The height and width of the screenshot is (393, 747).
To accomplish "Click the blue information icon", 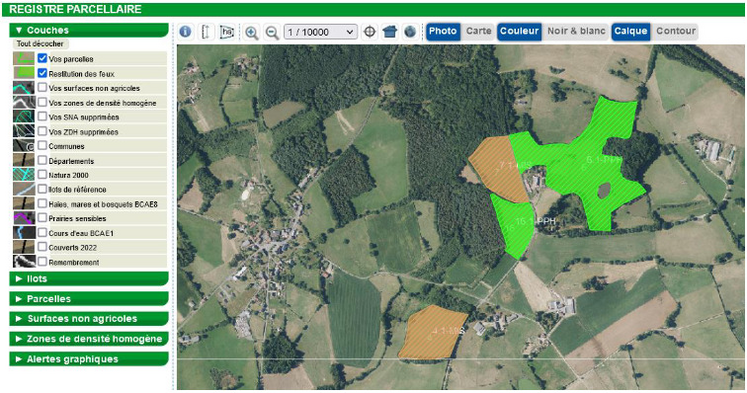I will coord(185,32).
